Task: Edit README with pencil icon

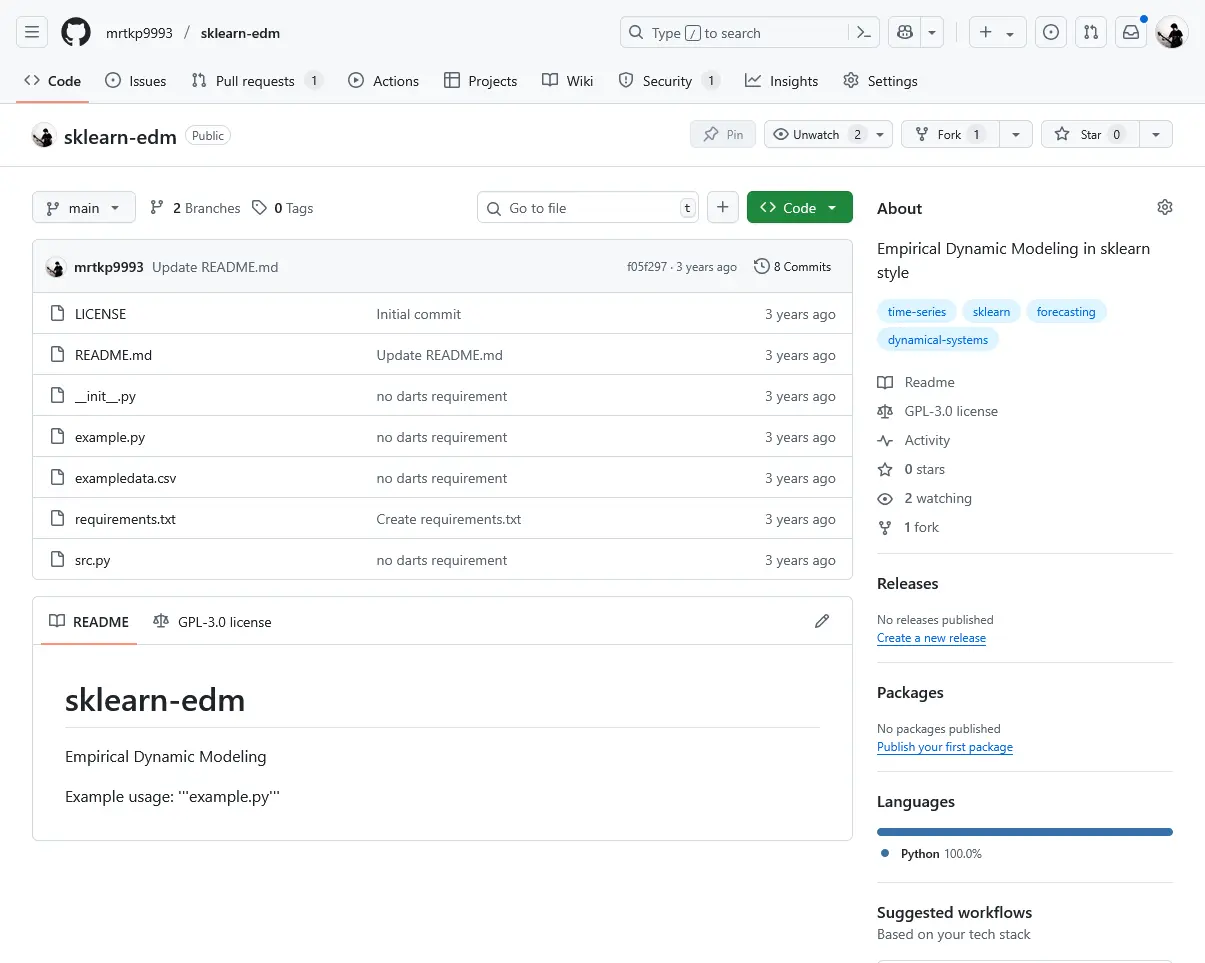Action: 822,621
